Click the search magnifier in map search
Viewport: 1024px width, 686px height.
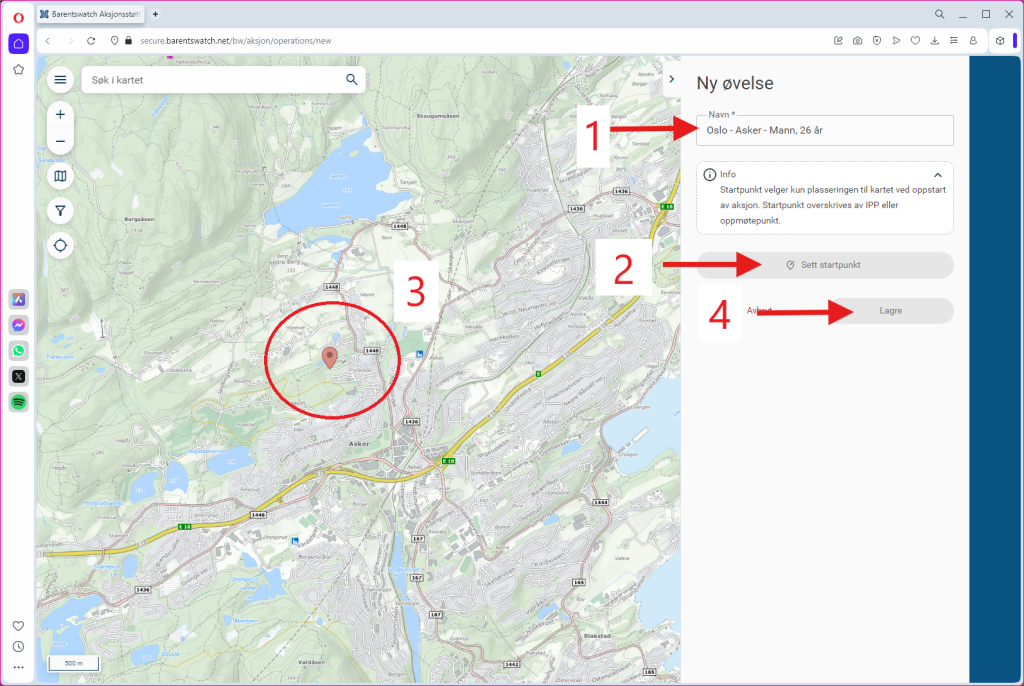(351, 80)
